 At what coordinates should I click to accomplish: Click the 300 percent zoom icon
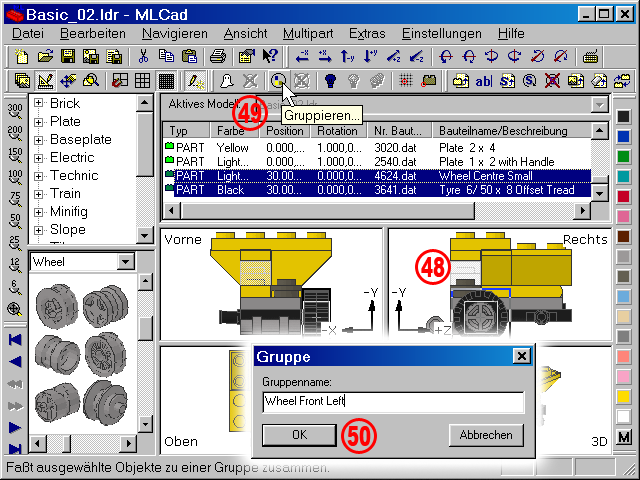click(15, 111)
